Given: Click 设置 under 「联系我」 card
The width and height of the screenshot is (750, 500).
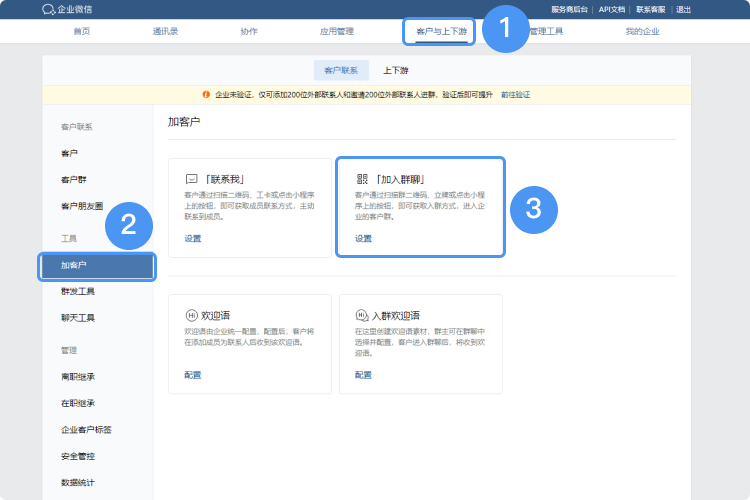Looking at the screenshot, I should [193, 238].
